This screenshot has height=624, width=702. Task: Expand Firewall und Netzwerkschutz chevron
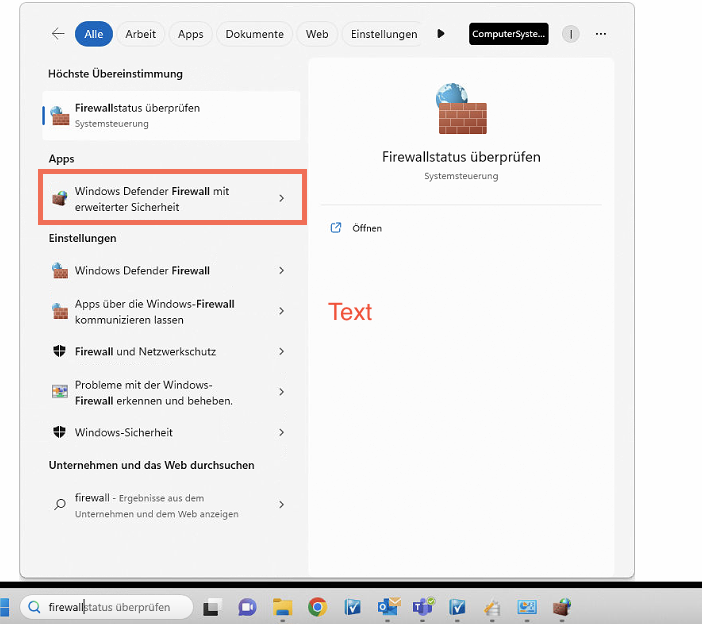(281, 352)
